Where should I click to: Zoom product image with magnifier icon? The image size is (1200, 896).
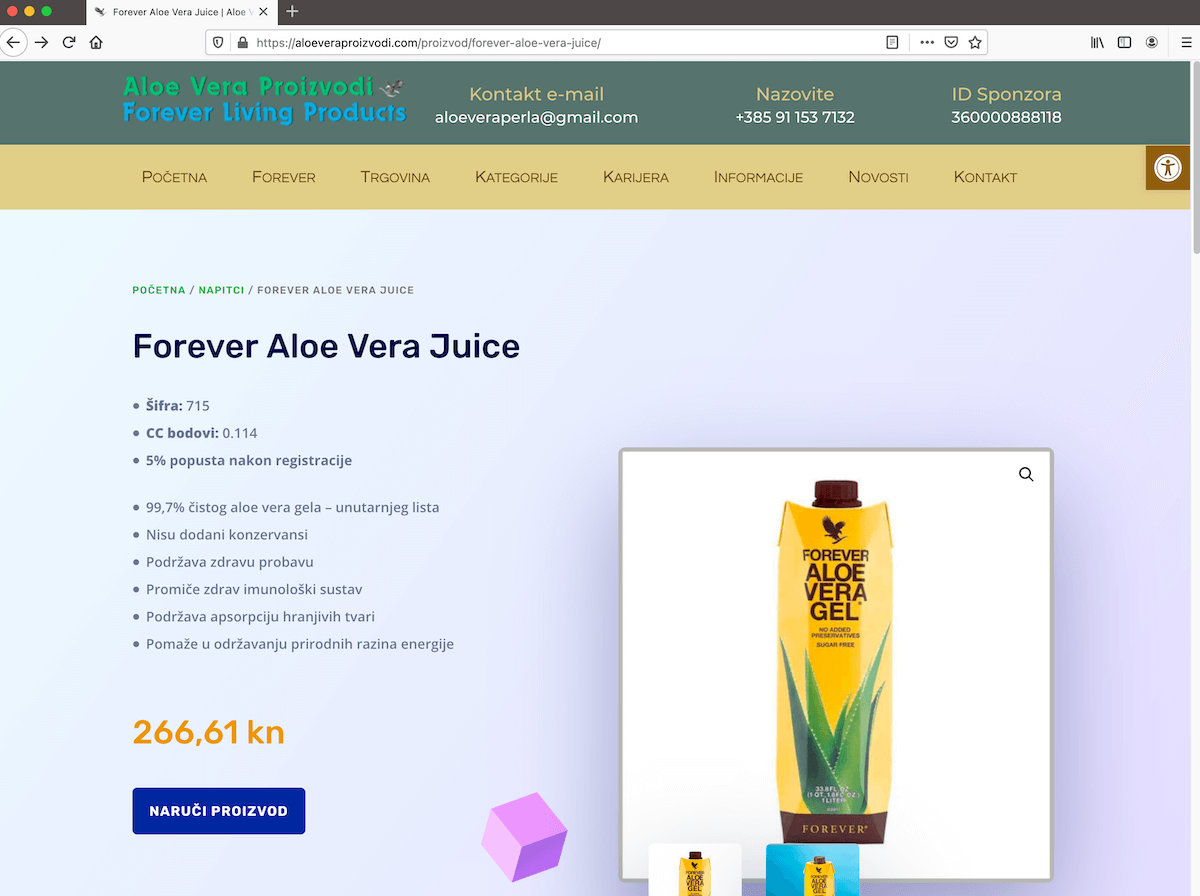coord(1026,474)
